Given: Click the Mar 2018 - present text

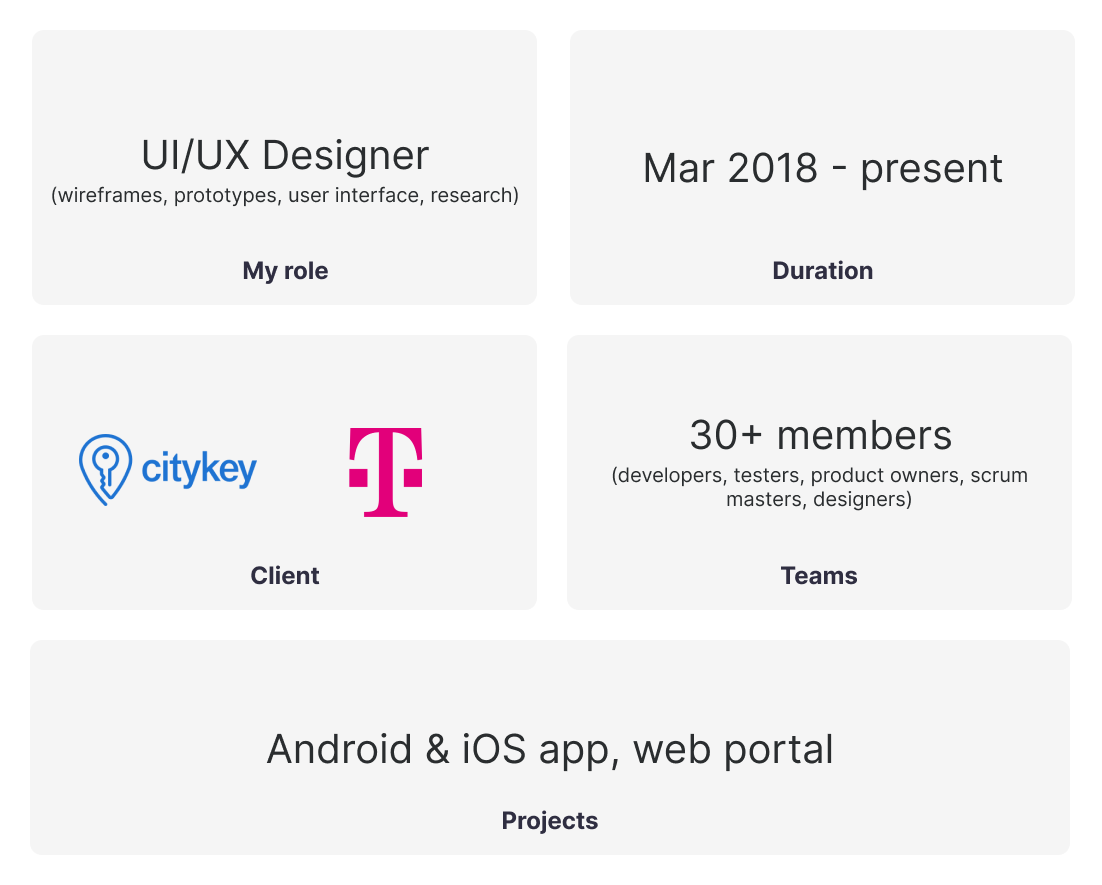Looking at the screenshot, I should tap(822, 168).
